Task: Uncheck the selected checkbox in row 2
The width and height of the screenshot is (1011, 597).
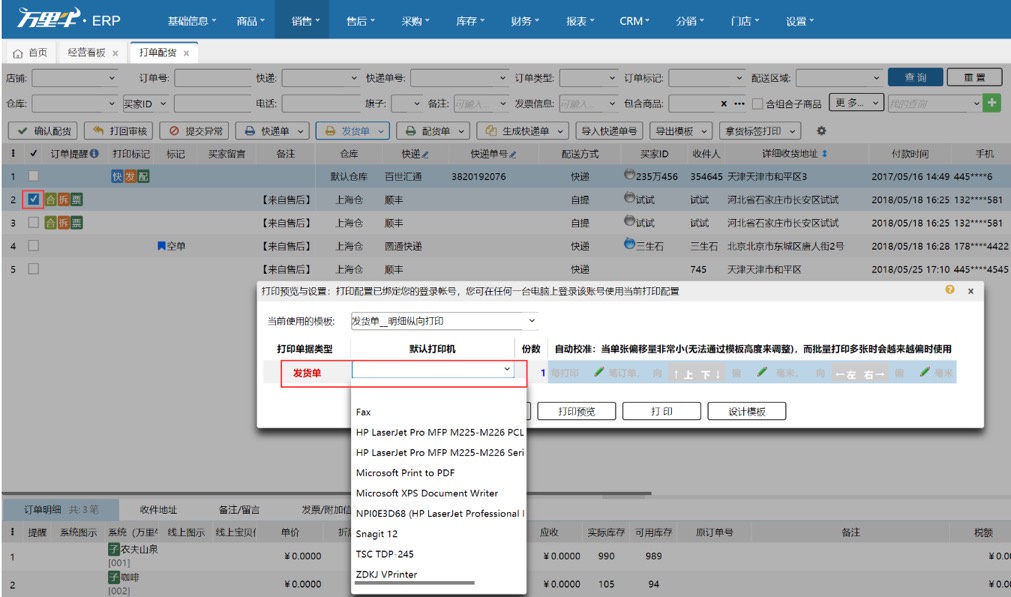Action: pyautogui.click(x=33, y=200)
